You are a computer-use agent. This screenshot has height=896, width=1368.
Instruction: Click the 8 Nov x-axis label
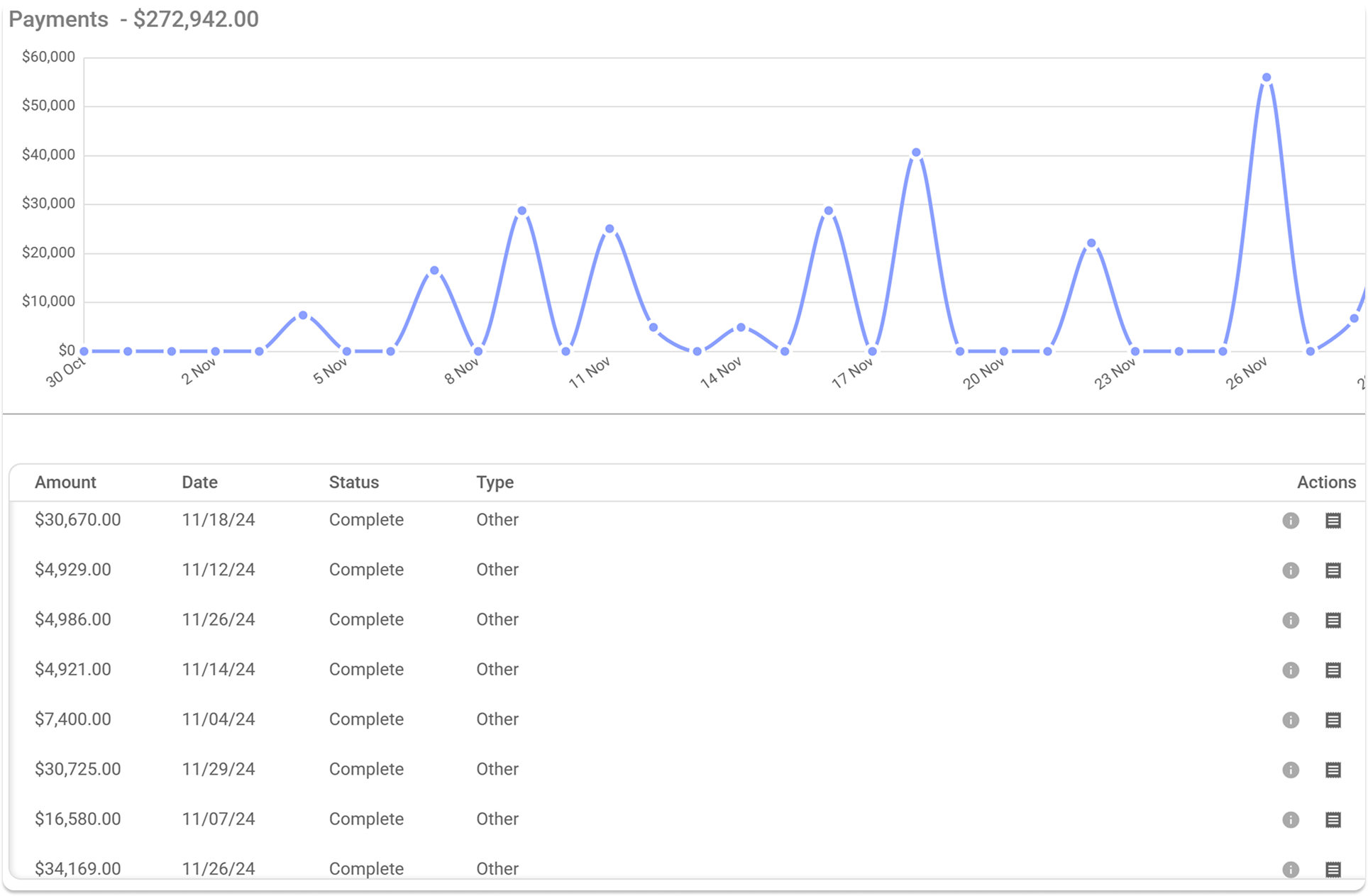[x=462, y=372]
